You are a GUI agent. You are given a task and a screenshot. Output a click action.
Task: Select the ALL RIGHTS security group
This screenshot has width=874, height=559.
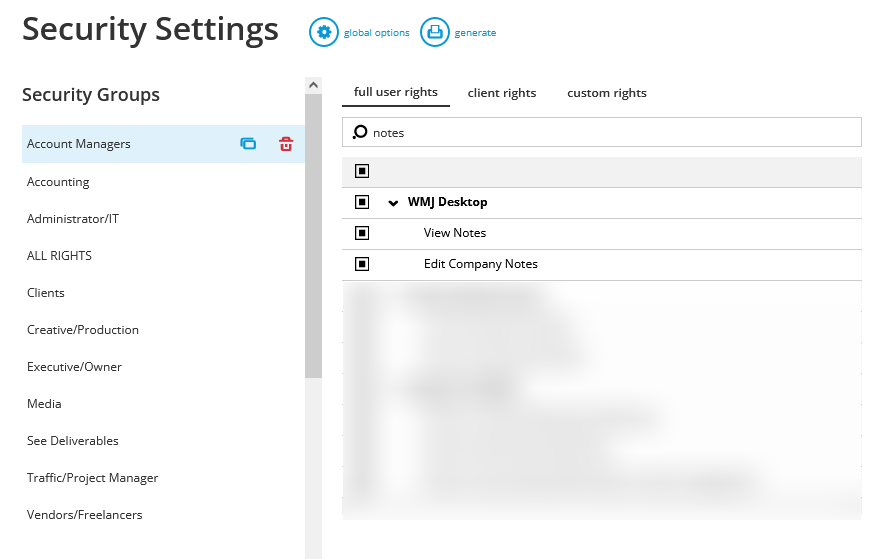coord(59,256)
